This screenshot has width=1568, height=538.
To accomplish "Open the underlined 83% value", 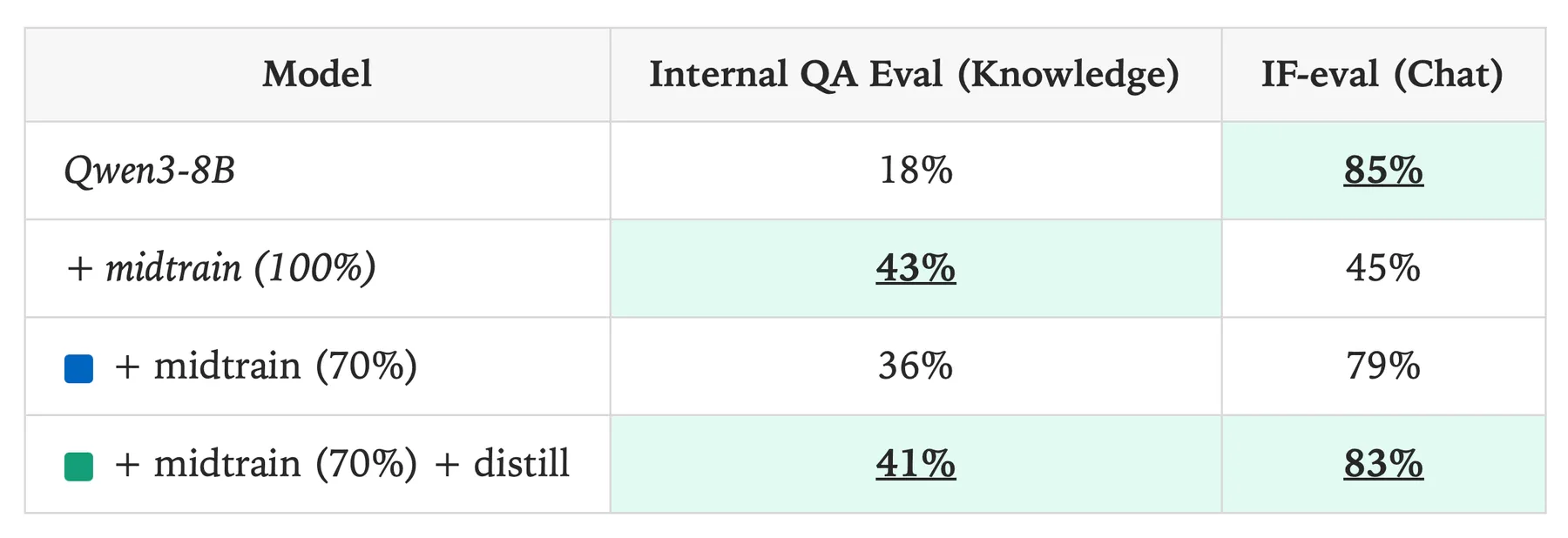I will click(x=1383, y=464).
